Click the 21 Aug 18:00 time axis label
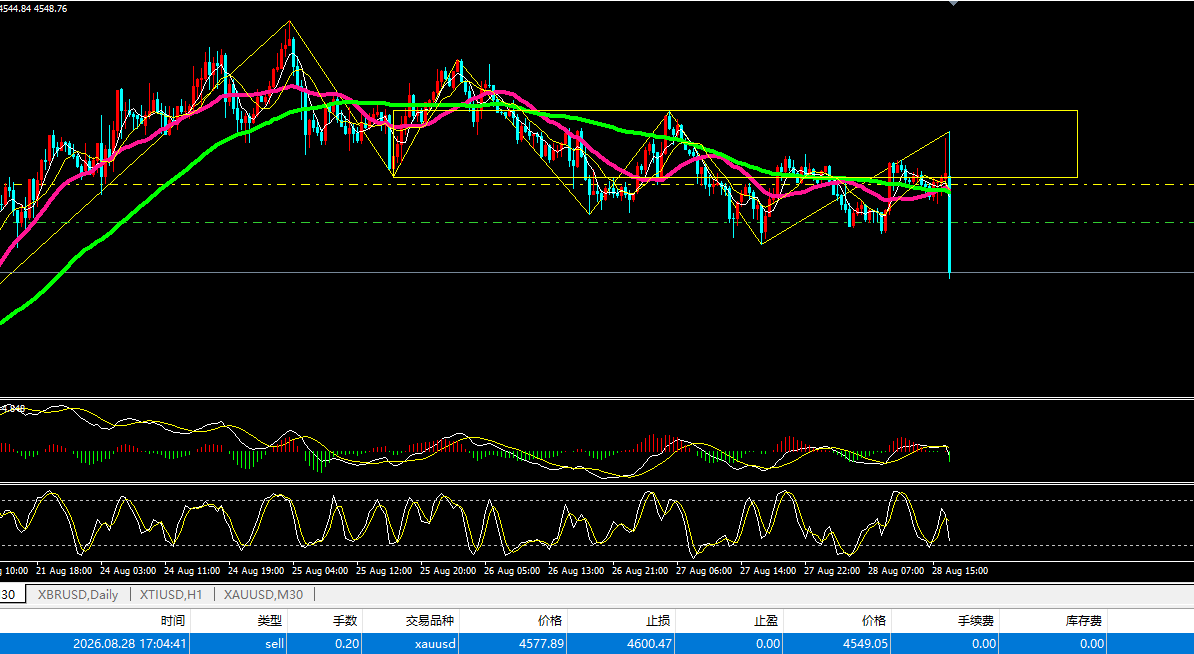 tap(64, 570)
